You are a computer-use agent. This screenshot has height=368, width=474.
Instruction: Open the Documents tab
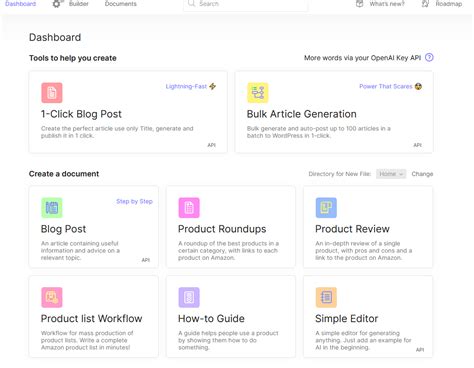(121, 4)
